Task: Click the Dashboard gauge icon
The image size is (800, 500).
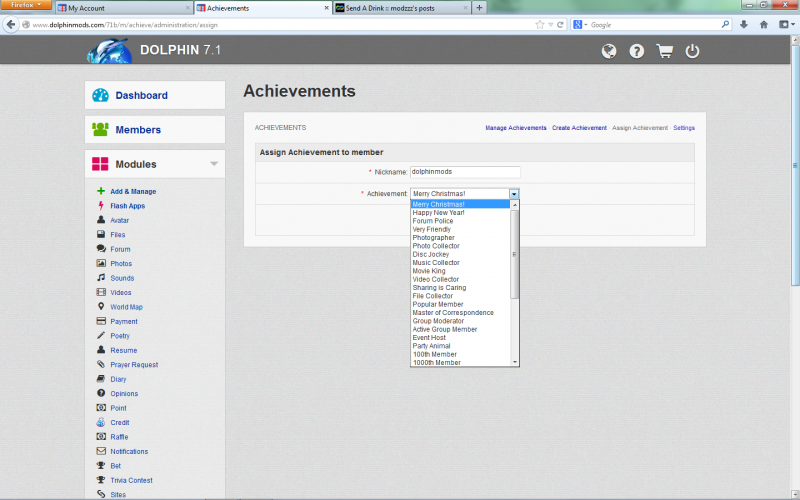Action: pyautogui.click(x=101, y=95)
